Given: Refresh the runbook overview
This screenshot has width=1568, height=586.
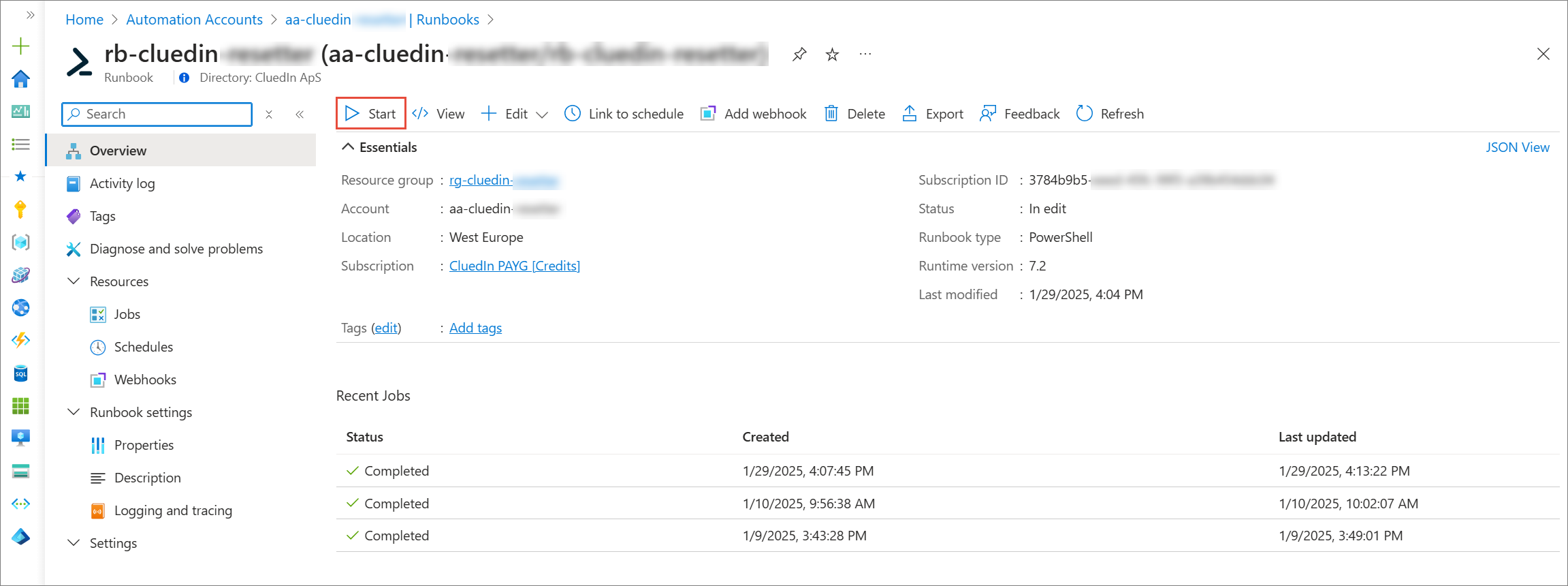Looking at the screenshot, I should (1110, 114).
